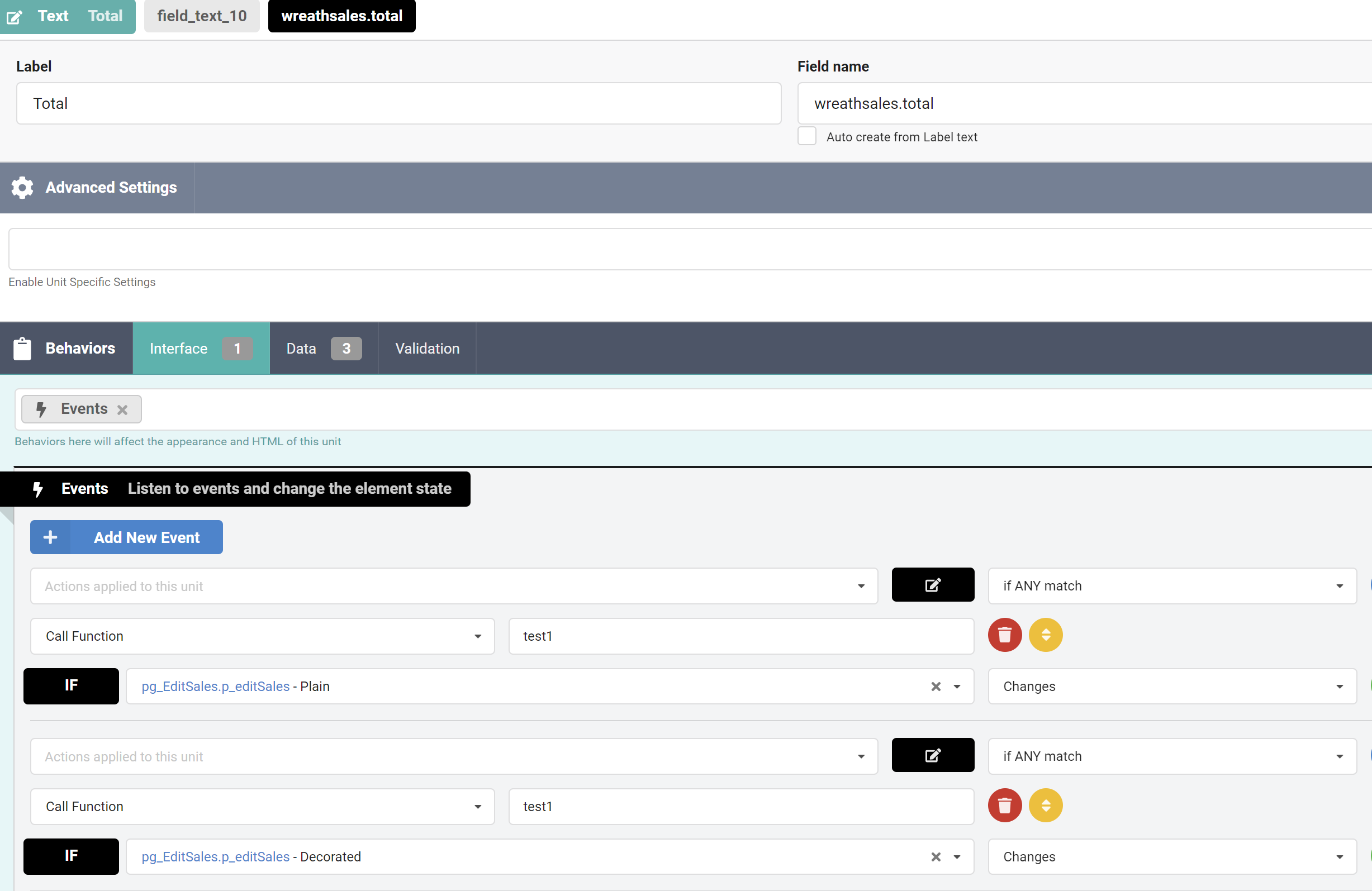Toggle Auto create from Label text checkbox
The width and height of the screenshot is (1372, 891).
[x=806, y=137]
